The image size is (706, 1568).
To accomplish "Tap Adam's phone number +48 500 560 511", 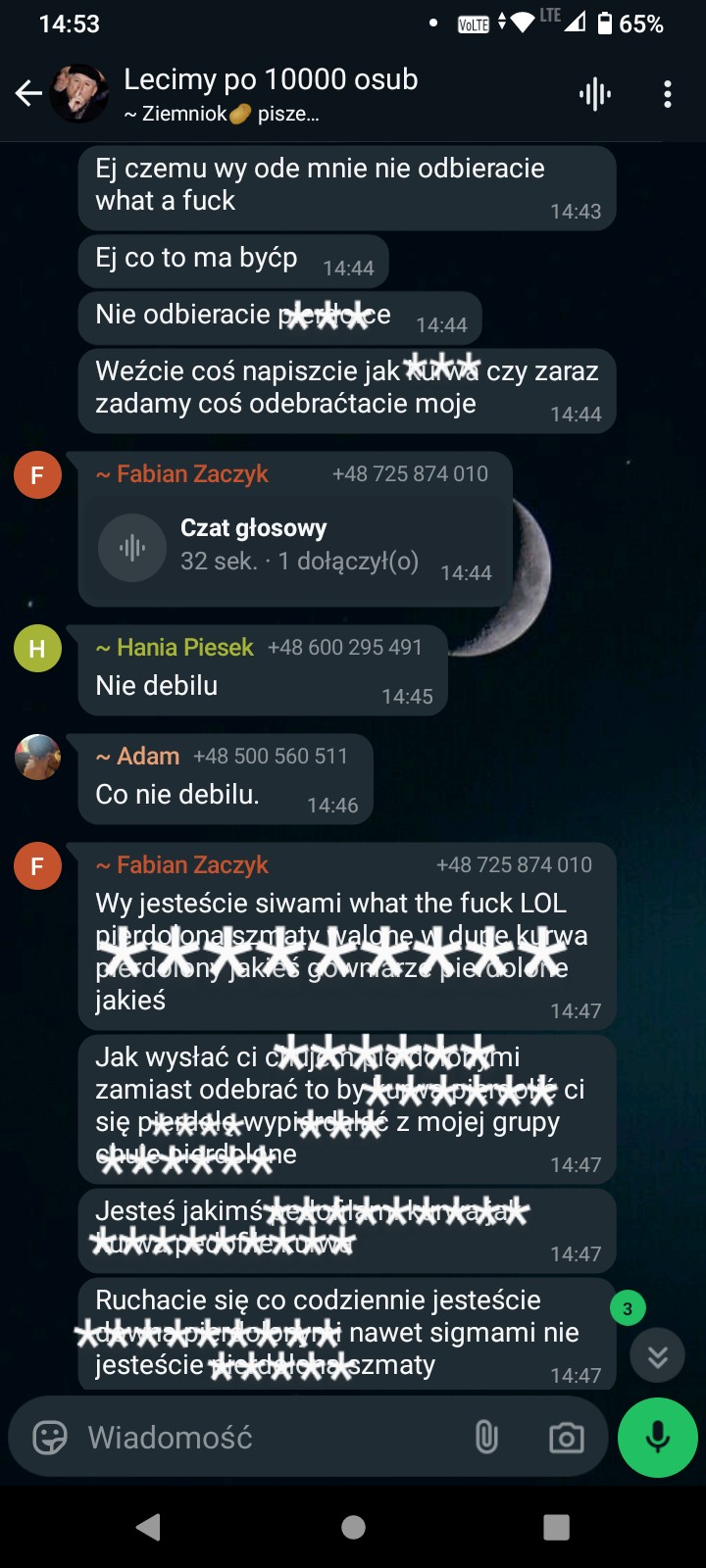I will [271, 757].
